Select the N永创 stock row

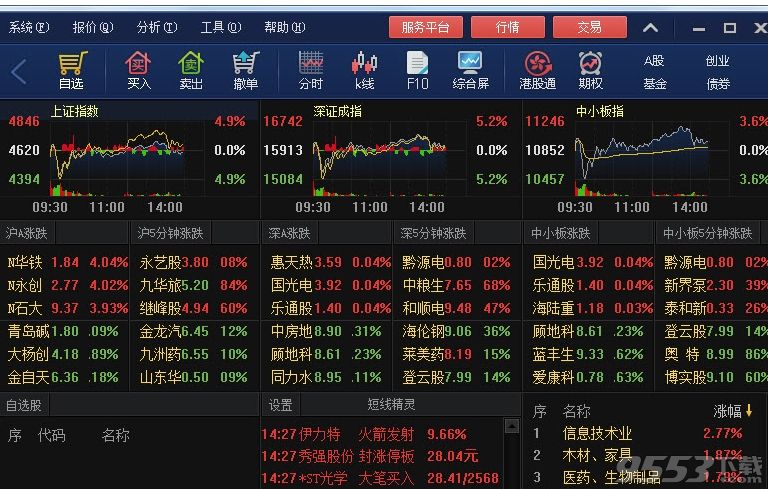(68, 286)
